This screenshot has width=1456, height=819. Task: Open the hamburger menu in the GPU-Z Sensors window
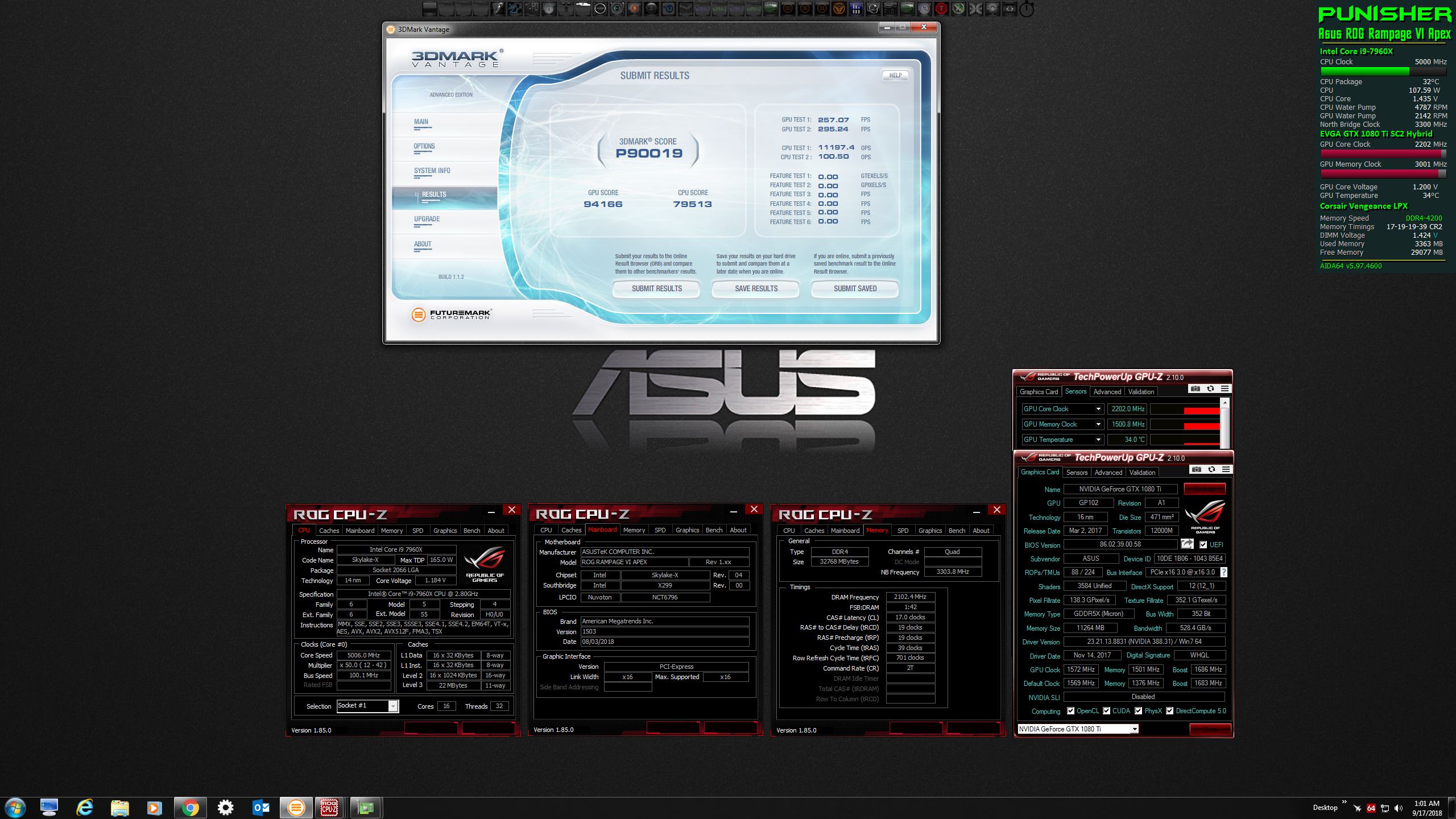point(1225,388)
